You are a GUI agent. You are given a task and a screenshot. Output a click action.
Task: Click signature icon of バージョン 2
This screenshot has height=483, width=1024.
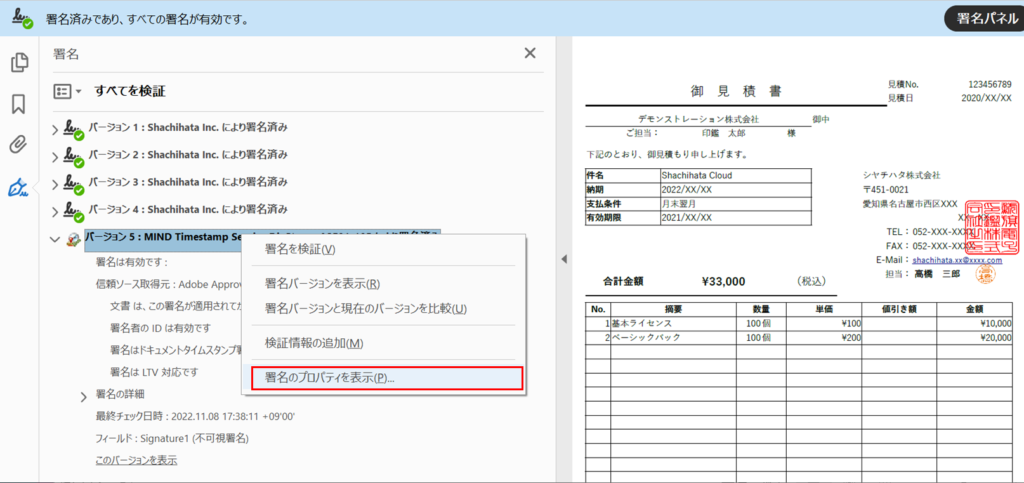coord(73,158)
